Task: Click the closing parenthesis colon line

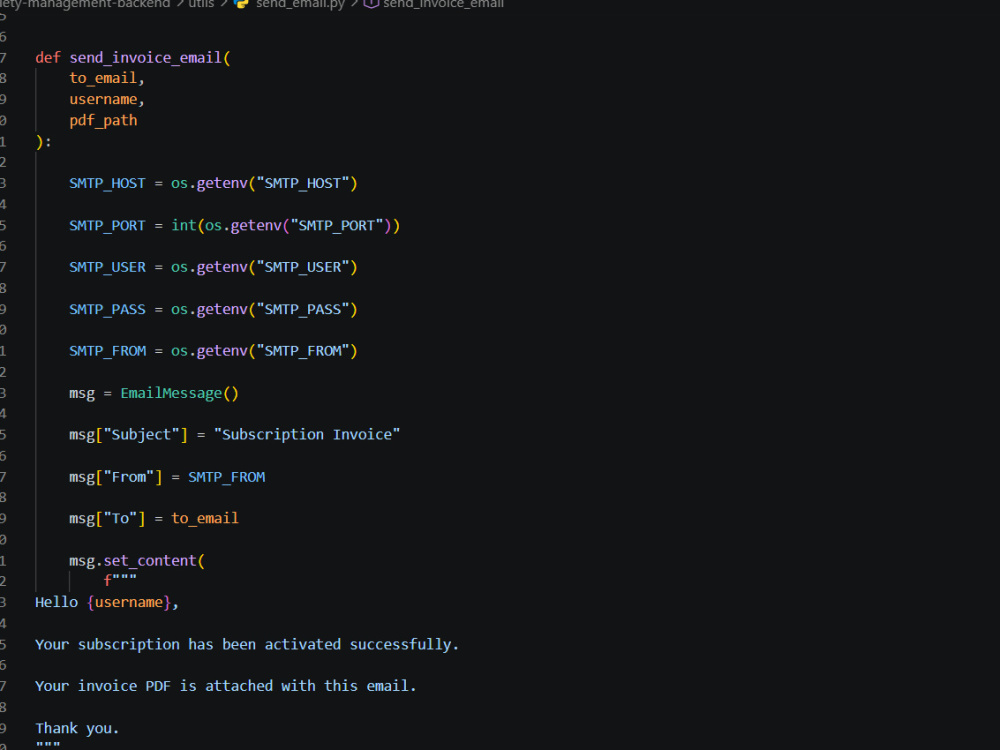Action: click(x=43, y=142)
